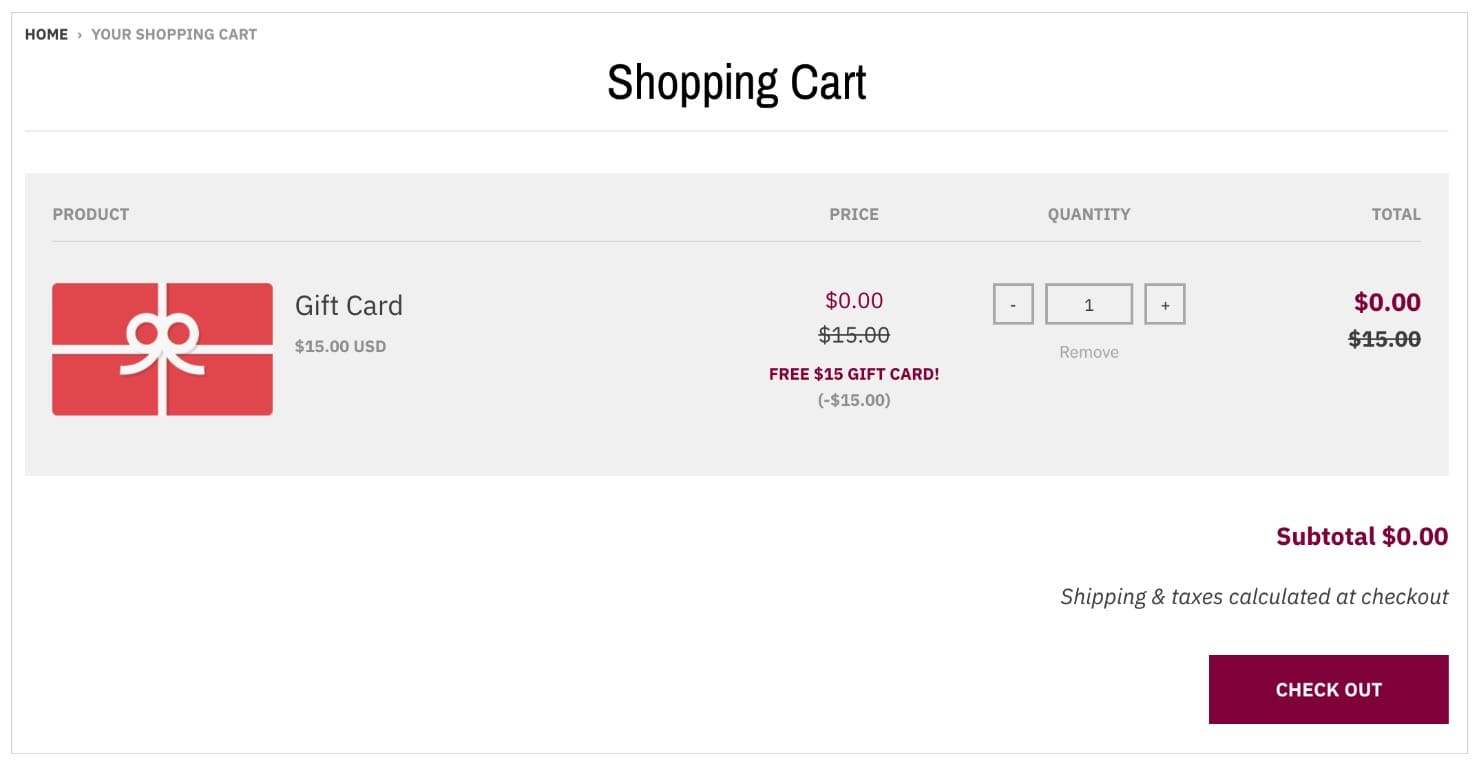The image size is (1478, 766).
Task: Click the HOME breadcrumb icon link
Action: click(x=46, y=33)
